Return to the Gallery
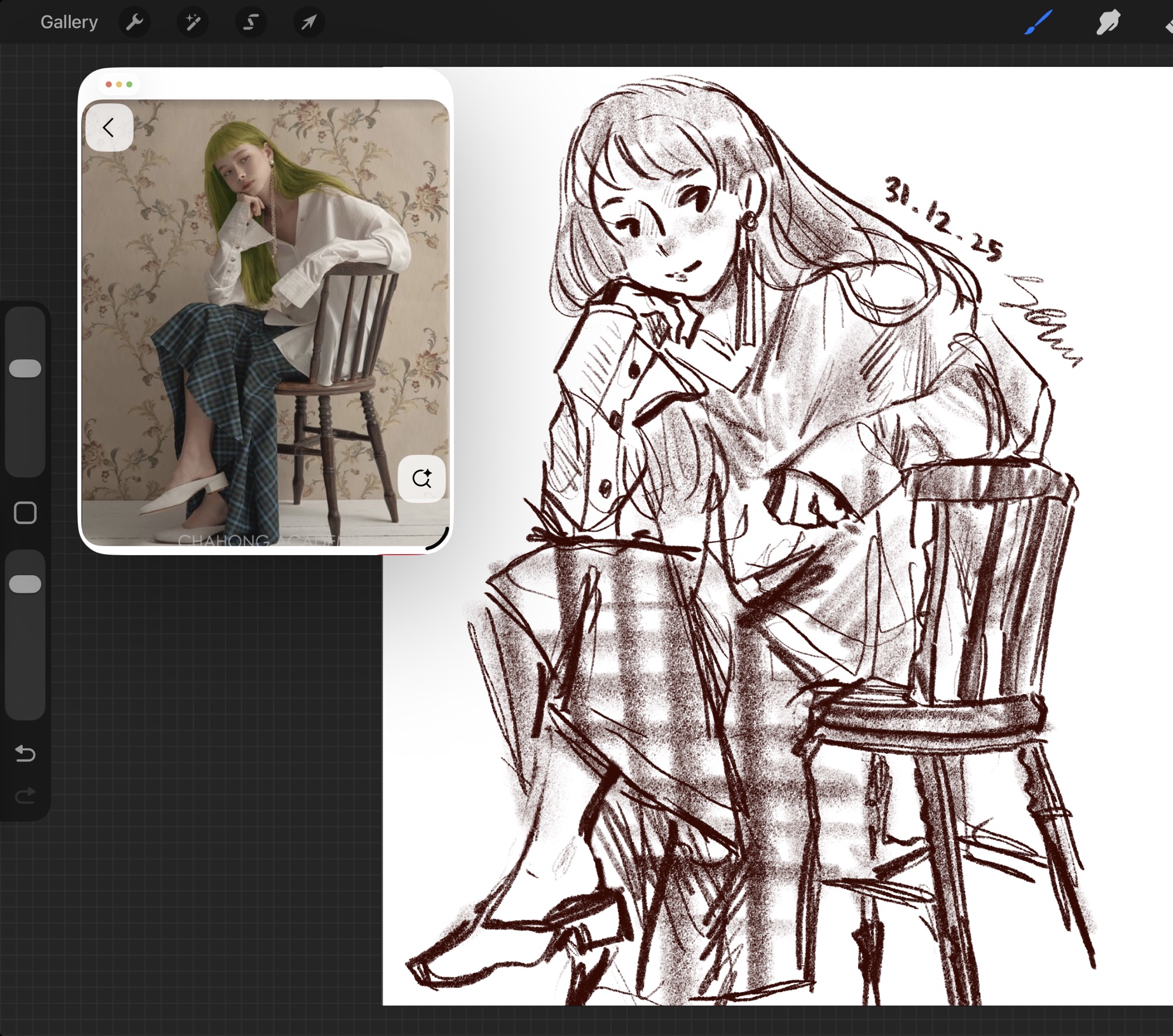Viewport: 1173px width, 1036px height. pyautogui.click(x=69, y=22)
